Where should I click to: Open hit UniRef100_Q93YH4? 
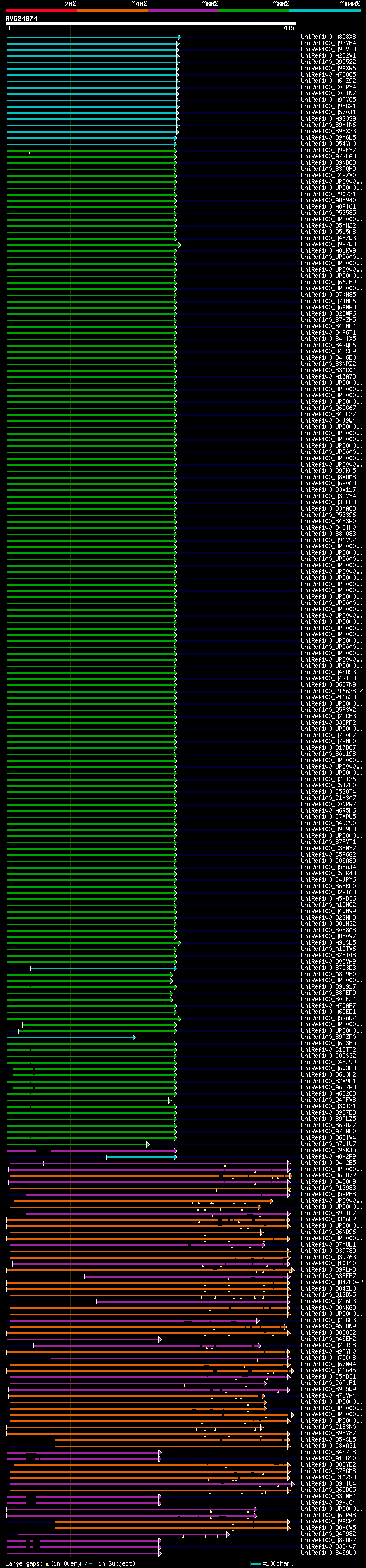click(328, 43)
